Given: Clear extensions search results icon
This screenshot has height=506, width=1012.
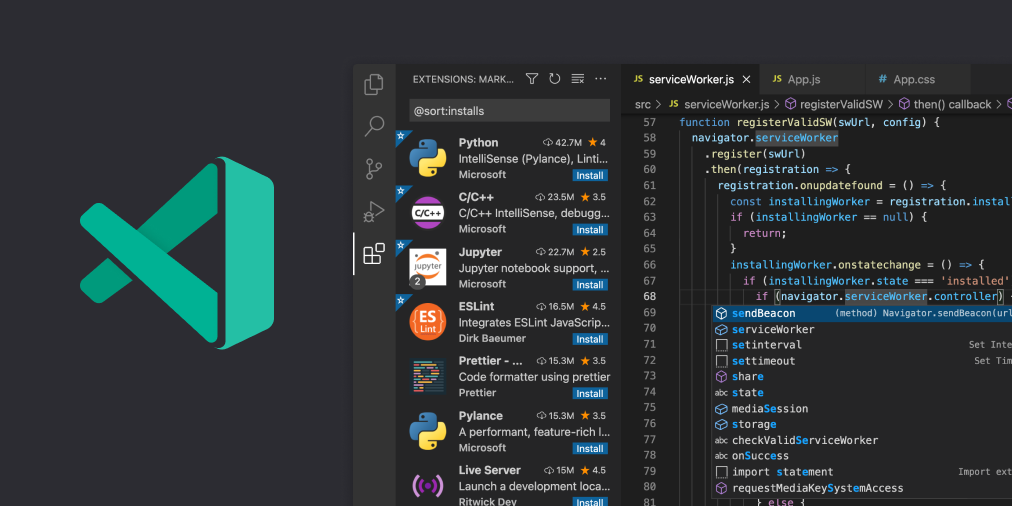Looking at the screenshot, I should (577, 79).
